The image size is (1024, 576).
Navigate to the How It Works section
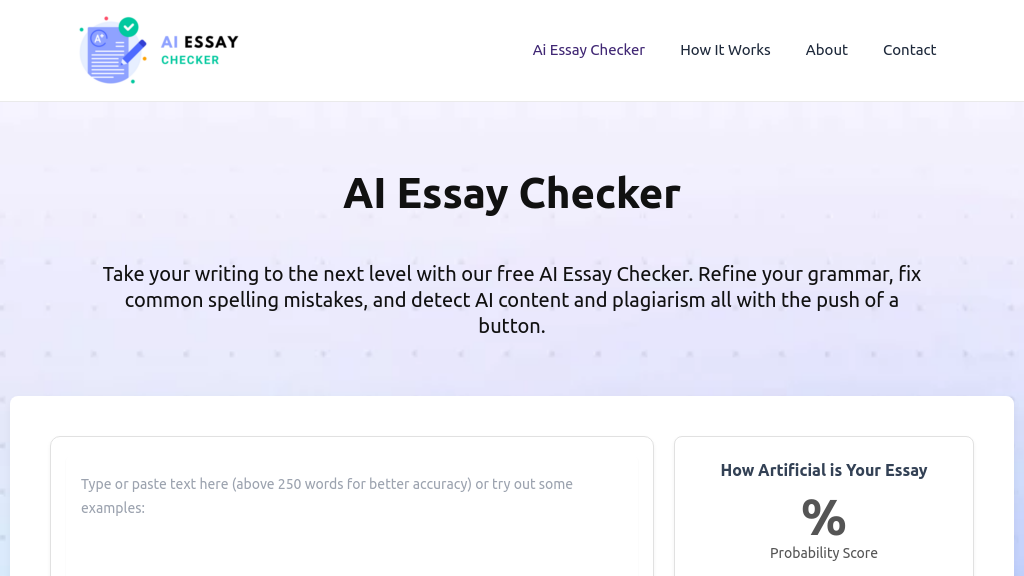click(725, 49)
